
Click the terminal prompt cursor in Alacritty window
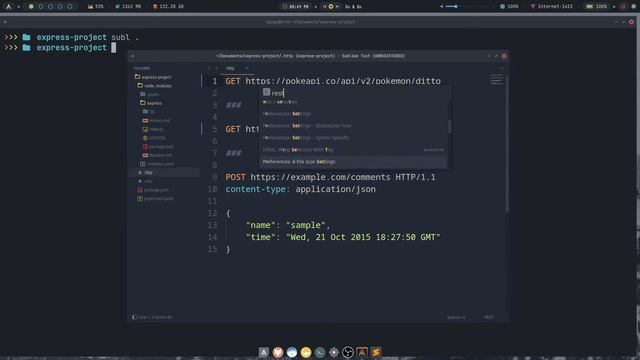coord(113,48)
